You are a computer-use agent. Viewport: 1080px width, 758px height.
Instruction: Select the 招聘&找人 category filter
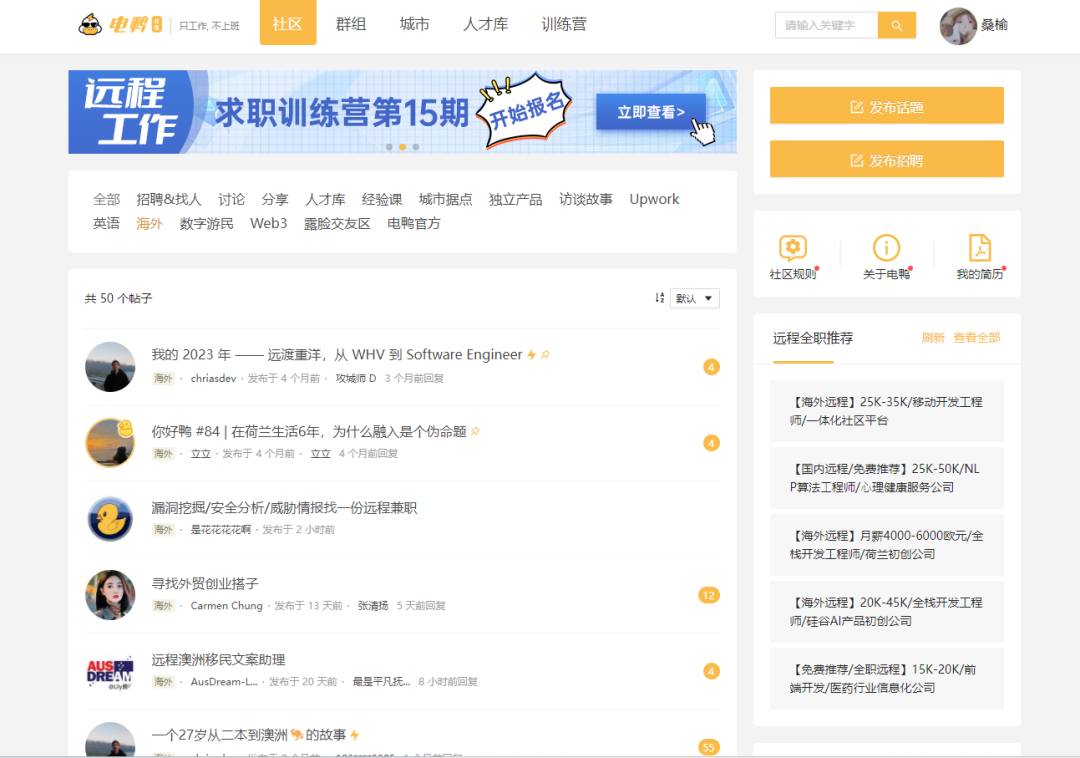click(x=169, y=200)
